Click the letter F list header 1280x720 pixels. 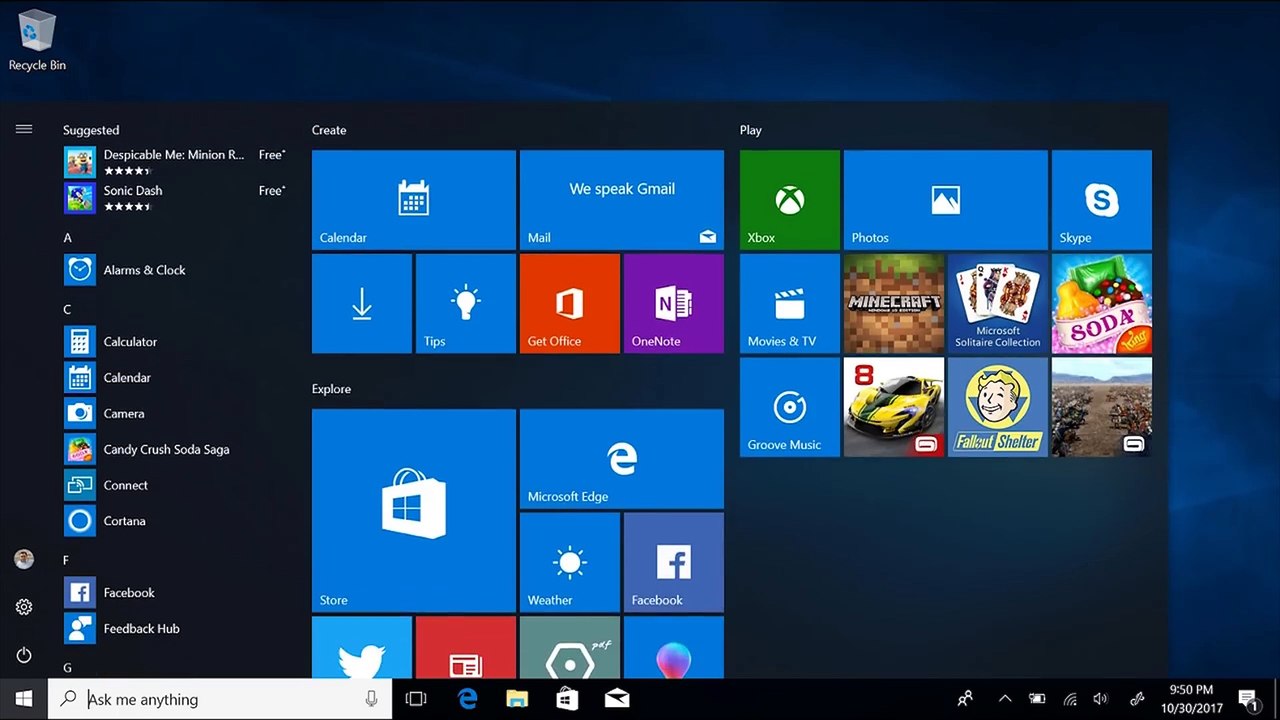tap(67, 561)
